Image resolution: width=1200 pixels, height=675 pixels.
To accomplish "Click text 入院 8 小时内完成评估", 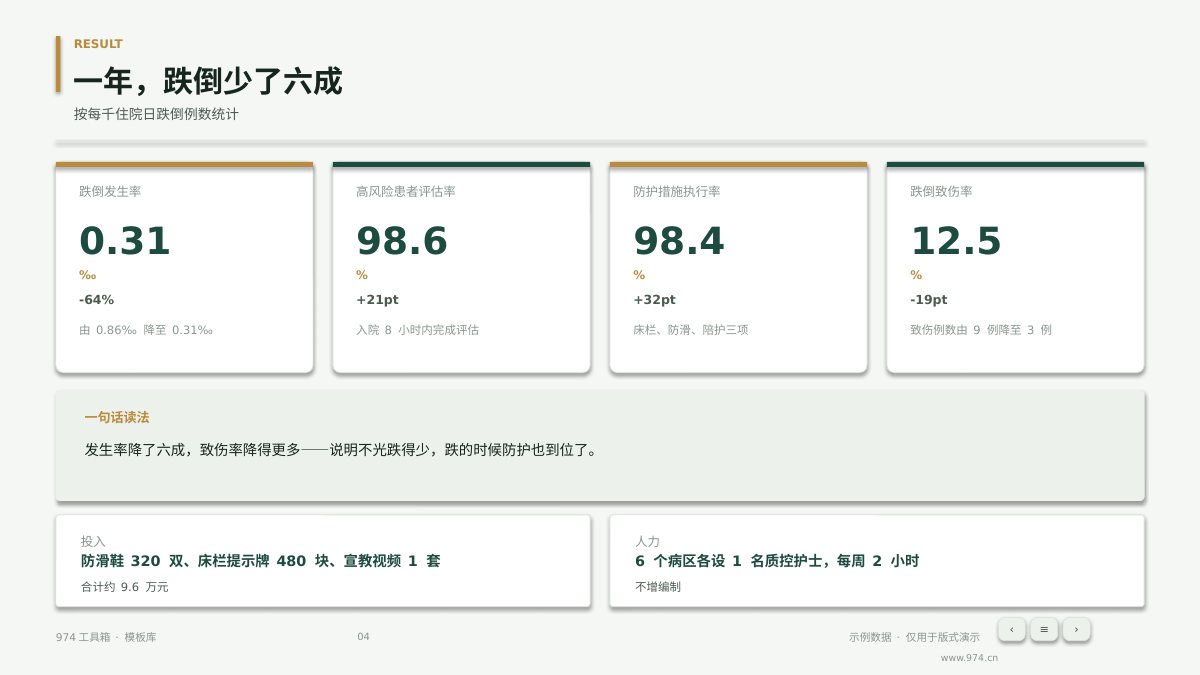I will pyautogui.click(x=418, y=330).
